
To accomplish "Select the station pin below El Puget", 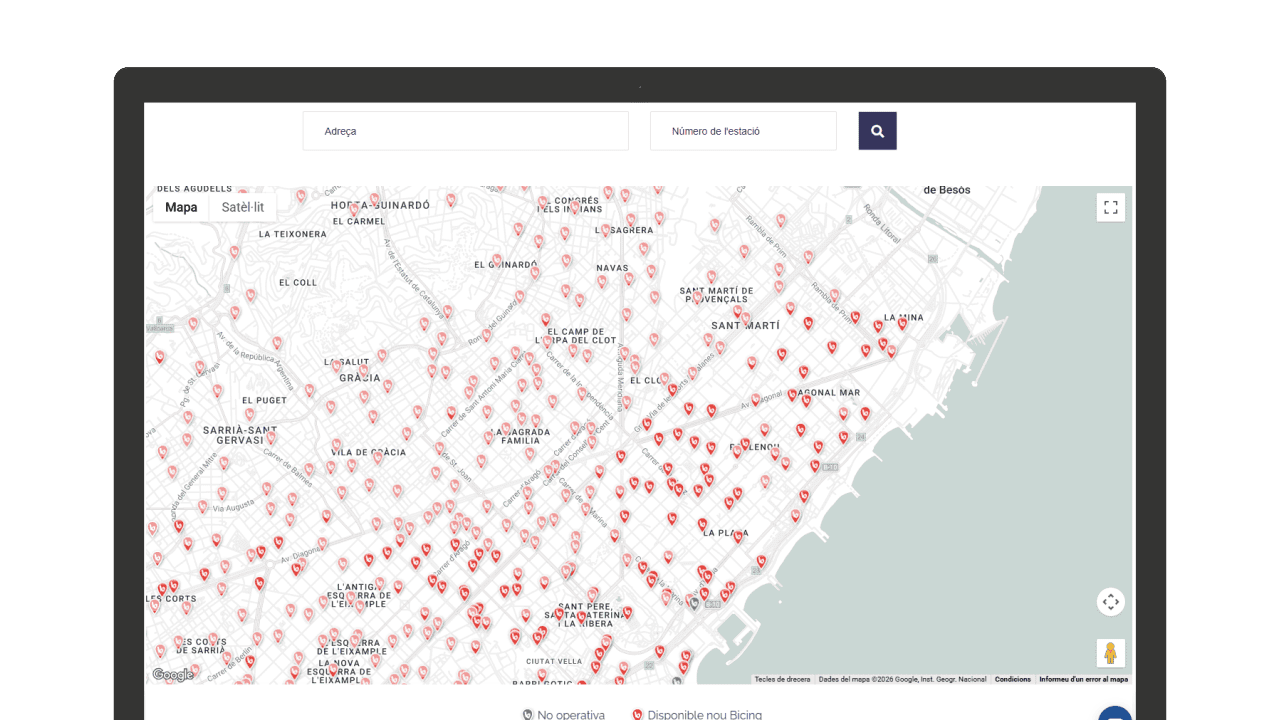I will [249, 414].
